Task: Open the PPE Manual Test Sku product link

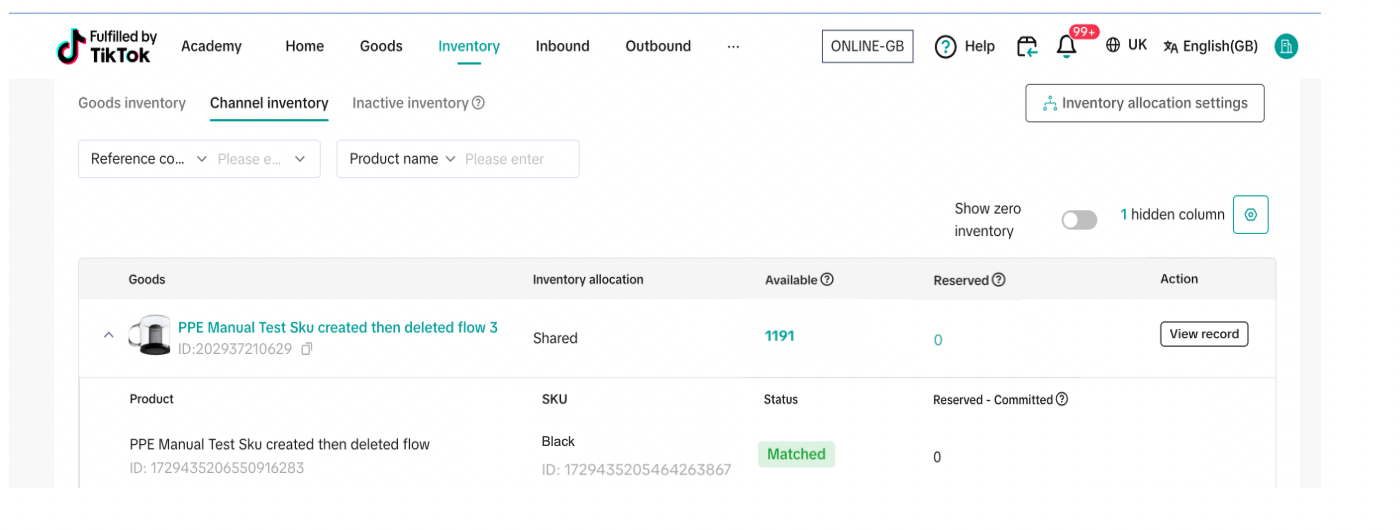Action: 337,327
